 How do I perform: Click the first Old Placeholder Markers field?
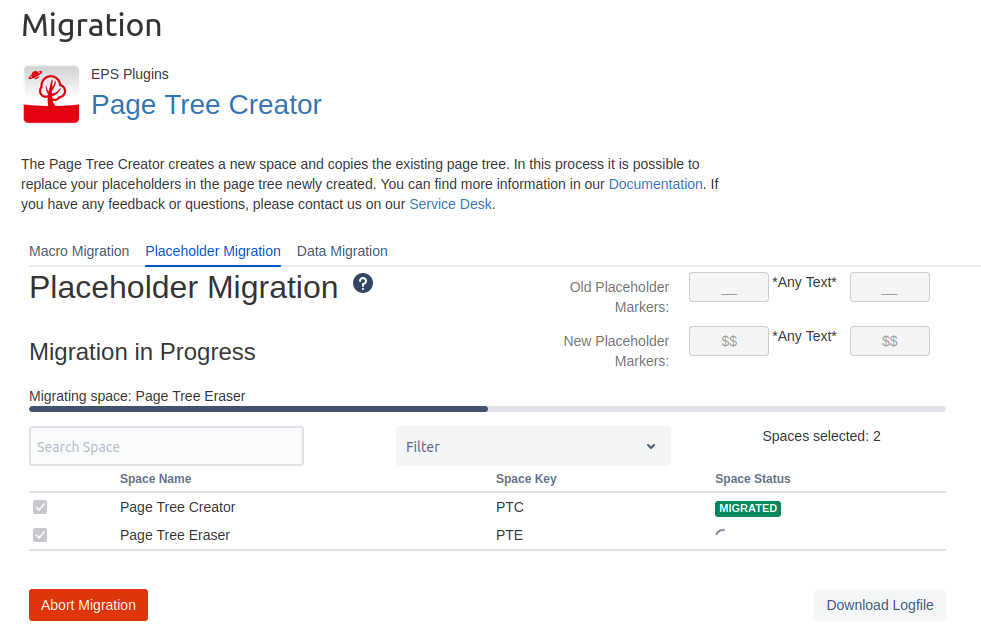729,288
